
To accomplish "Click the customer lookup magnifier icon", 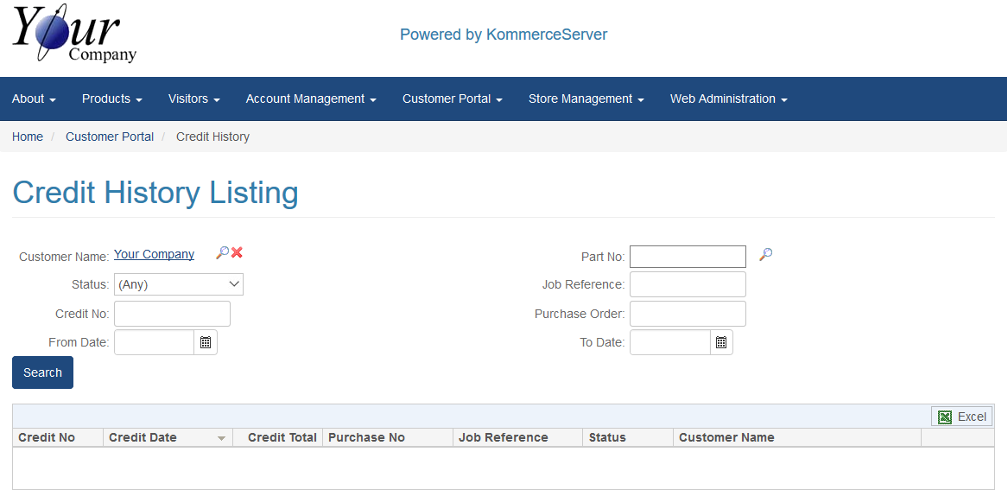I will tap(222, 253).
